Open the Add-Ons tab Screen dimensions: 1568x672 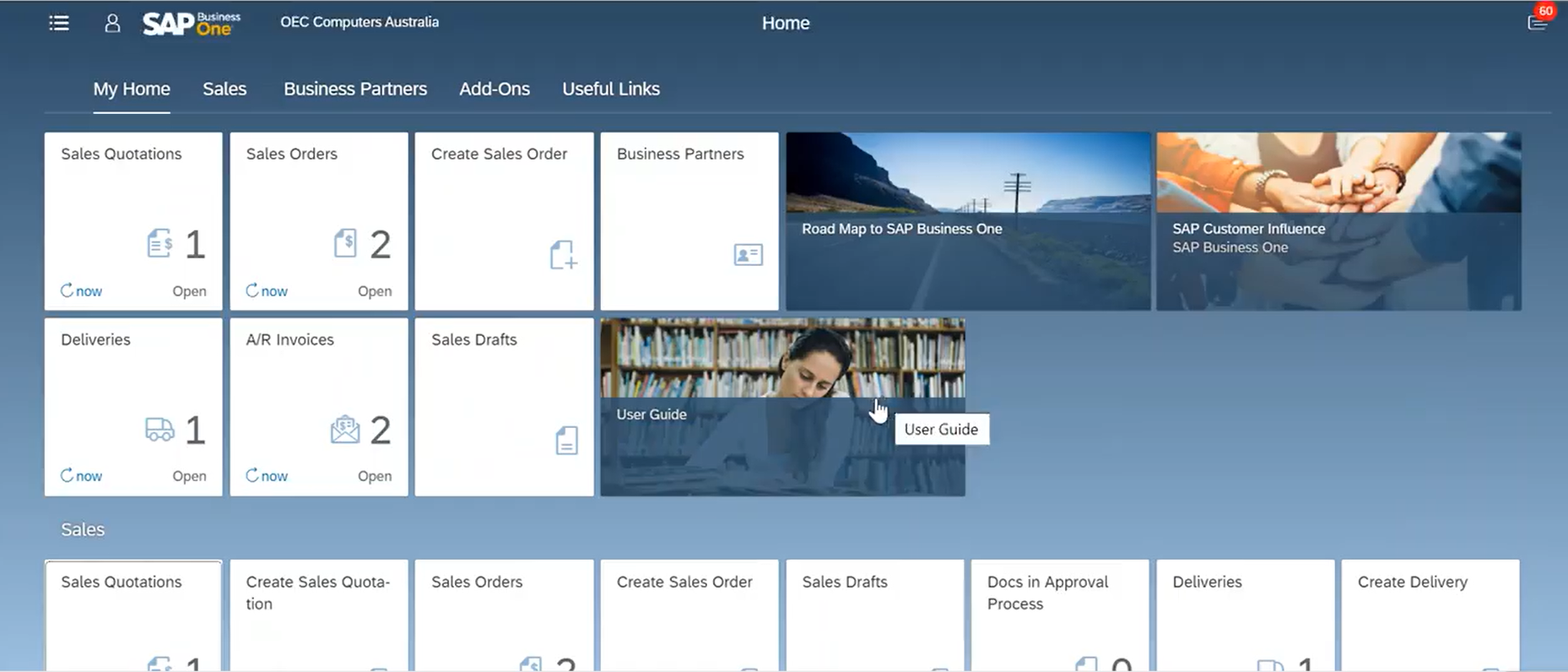495,89
